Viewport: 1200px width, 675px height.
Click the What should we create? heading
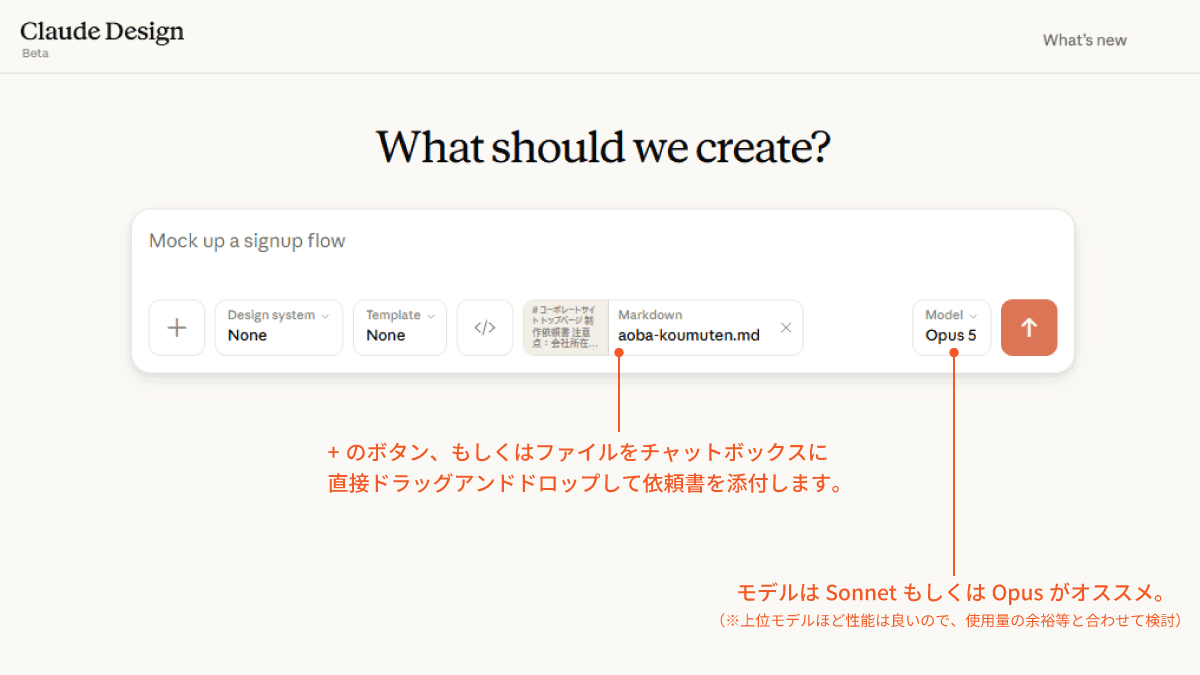(x=603, y=147)
